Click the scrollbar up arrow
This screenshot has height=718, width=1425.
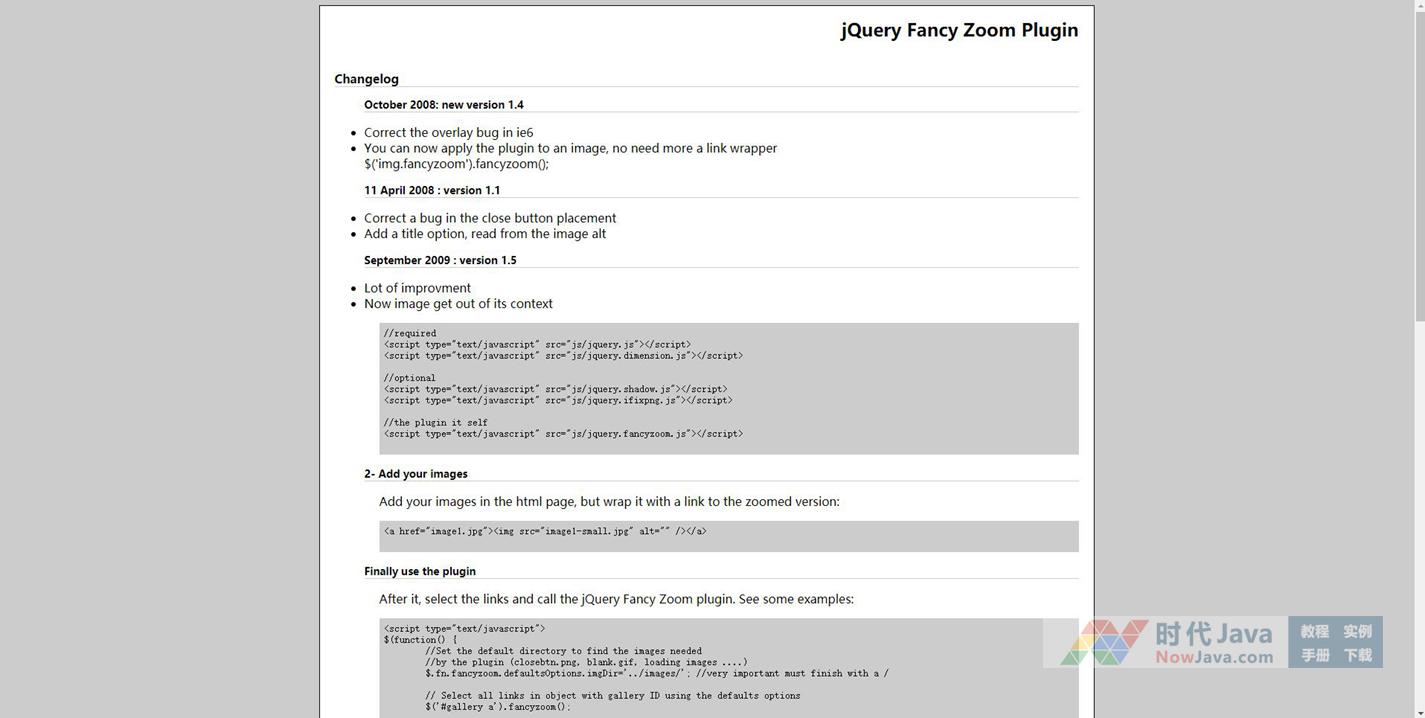(x=1419, y=7)
